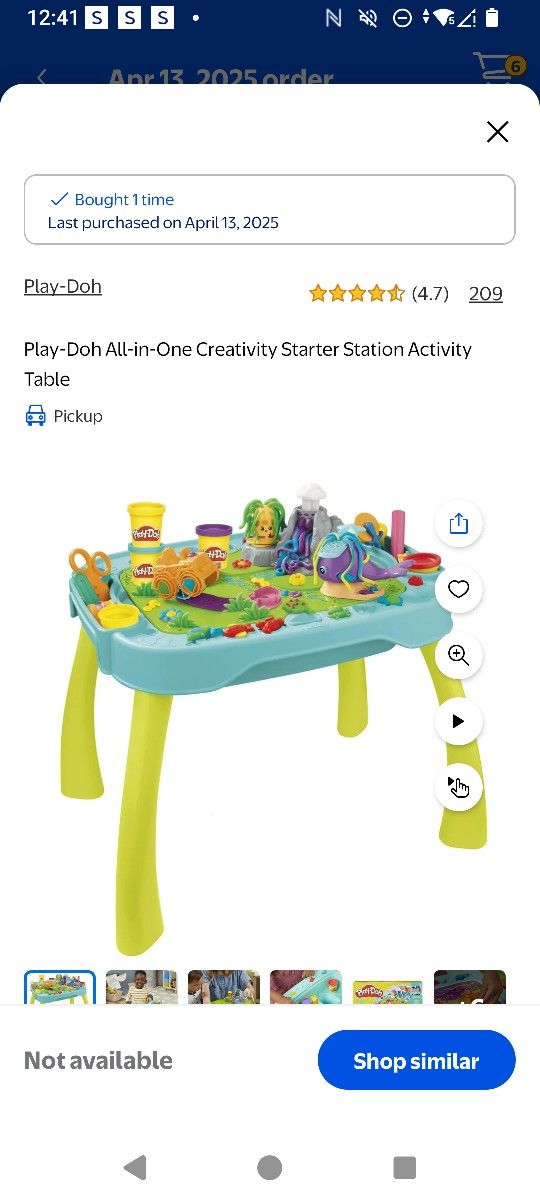Close the product detail sheet
Image resolution: width=540 pixels, height=1204 pixels.
[497, 132]
